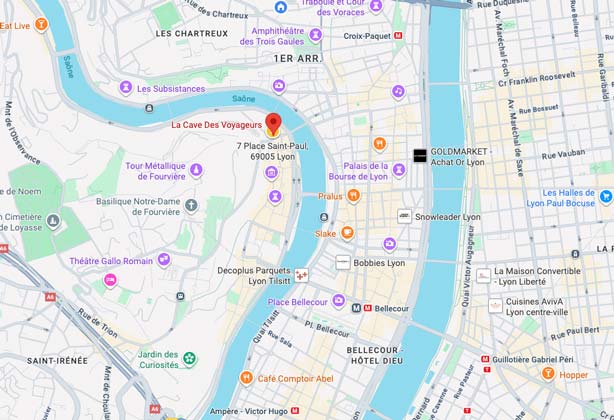Click the Café Comptoir Abel restaurant icon
Screen dimensions: 614x420
pyautogui.click(x=246, y=378)
